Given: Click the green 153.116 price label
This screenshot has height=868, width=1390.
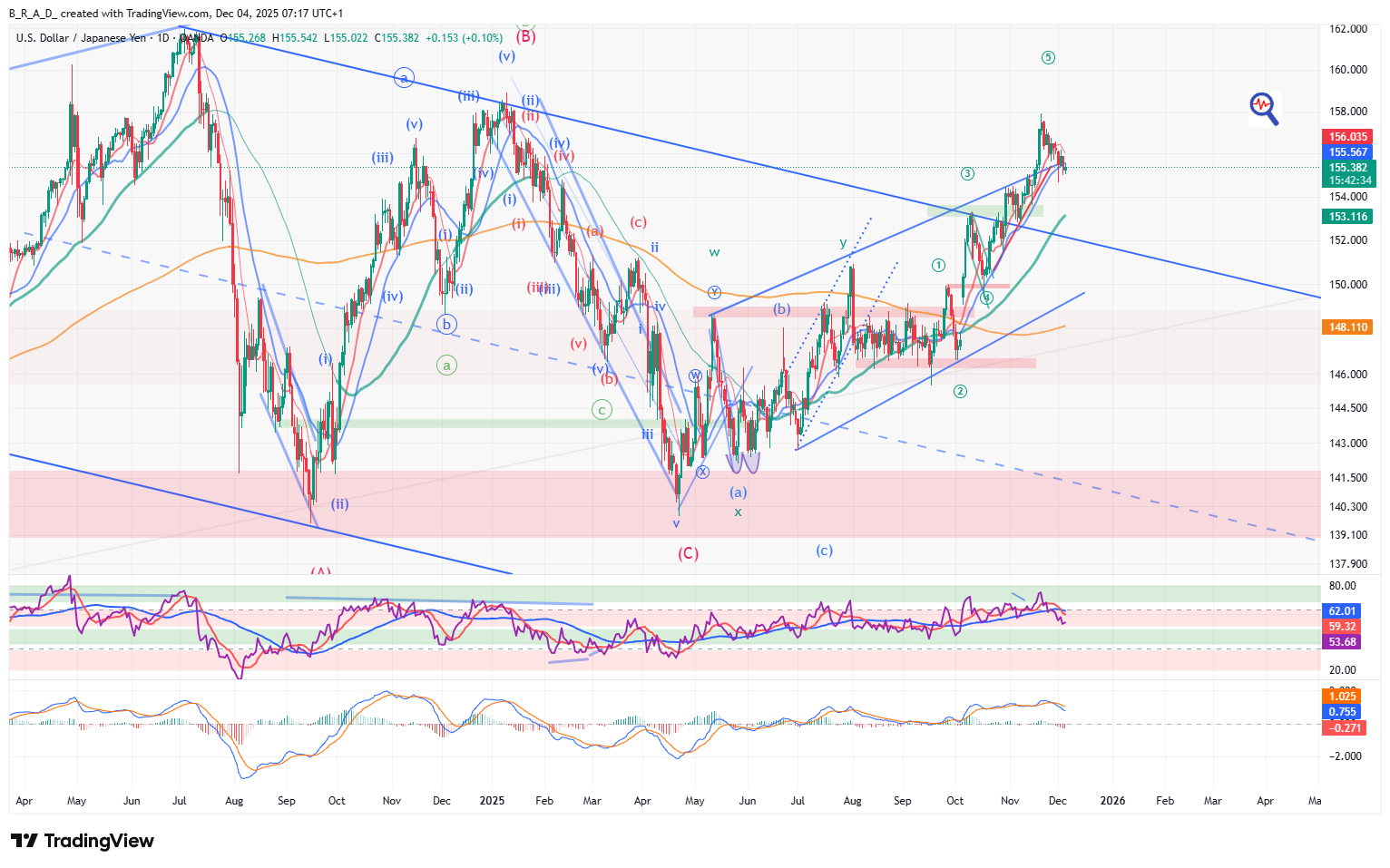Looking at the screenshot, I should [1347, 217].
